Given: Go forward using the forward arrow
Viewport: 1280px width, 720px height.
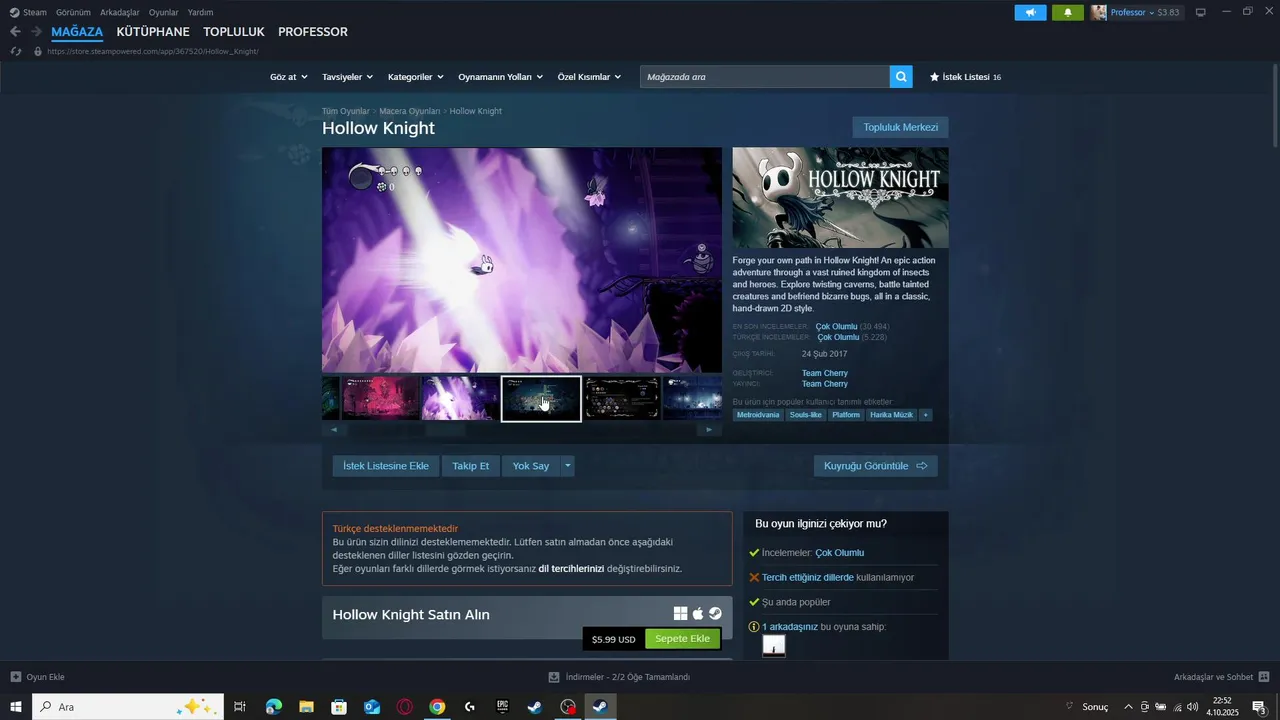Looking at the screenshot, I should click(x=36, y=32).
